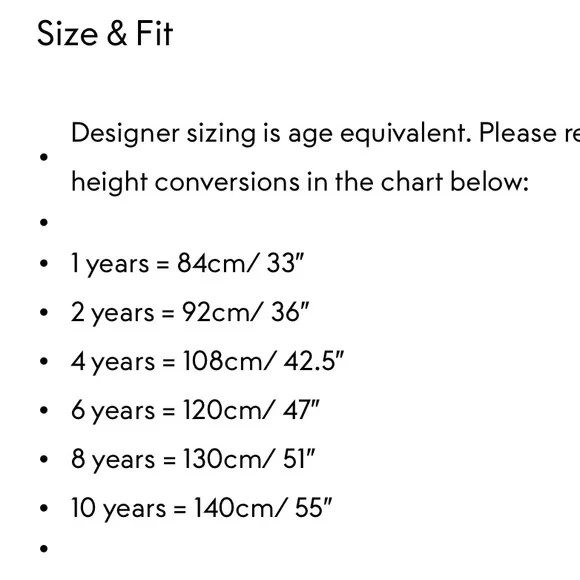Image resolution: width=580 pixels, height=580 pixels.
Task: Click the empty bullet below 10 years
Action: 44,548
